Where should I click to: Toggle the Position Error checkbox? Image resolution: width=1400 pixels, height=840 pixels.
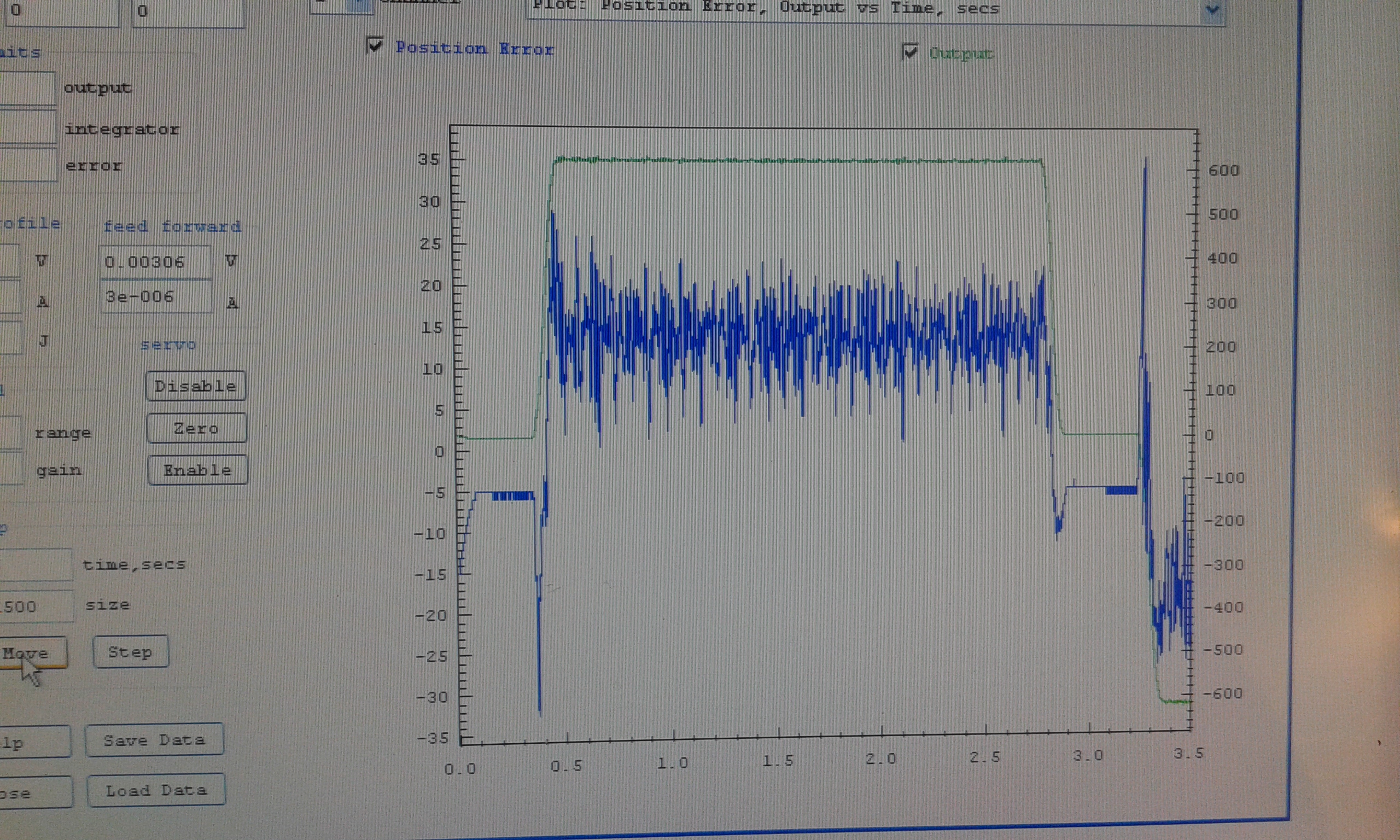point(375,45)
